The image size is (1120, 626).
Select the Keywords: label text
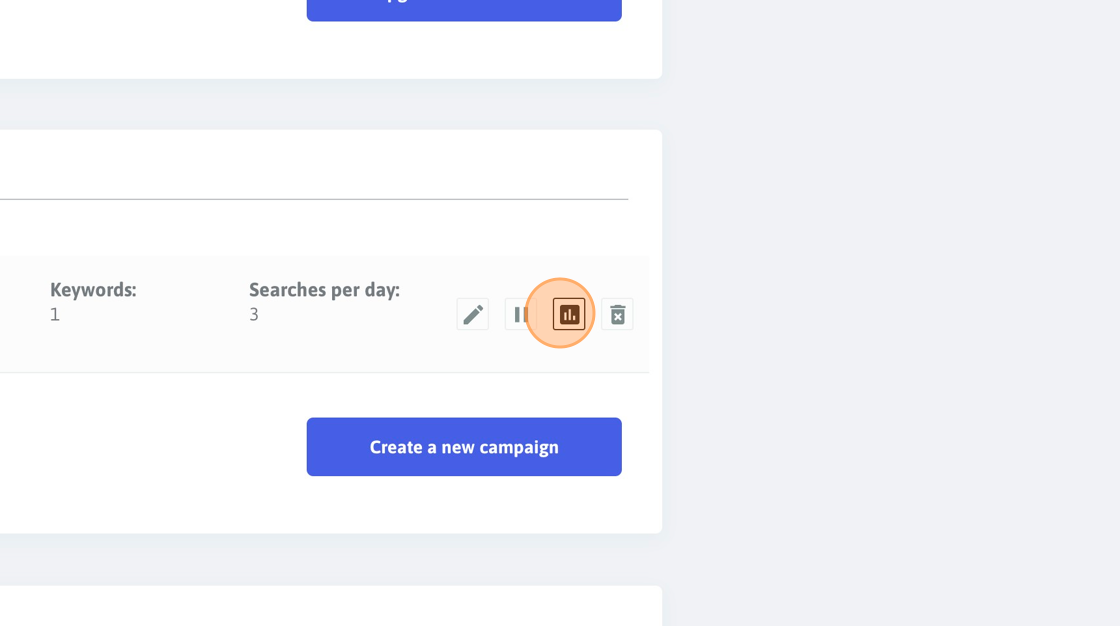pyautogui.click(x=93, y=289)
